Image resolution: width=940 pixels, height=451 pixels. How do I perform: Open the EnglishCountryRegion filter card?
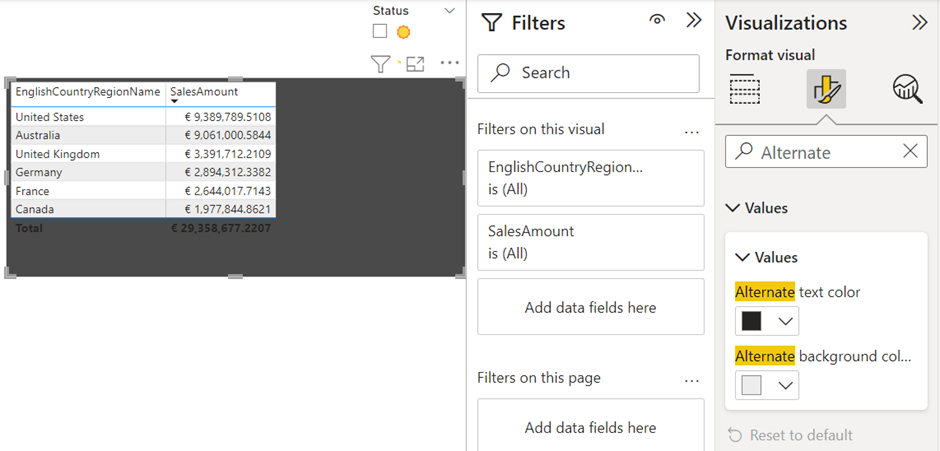click(590, 178)
